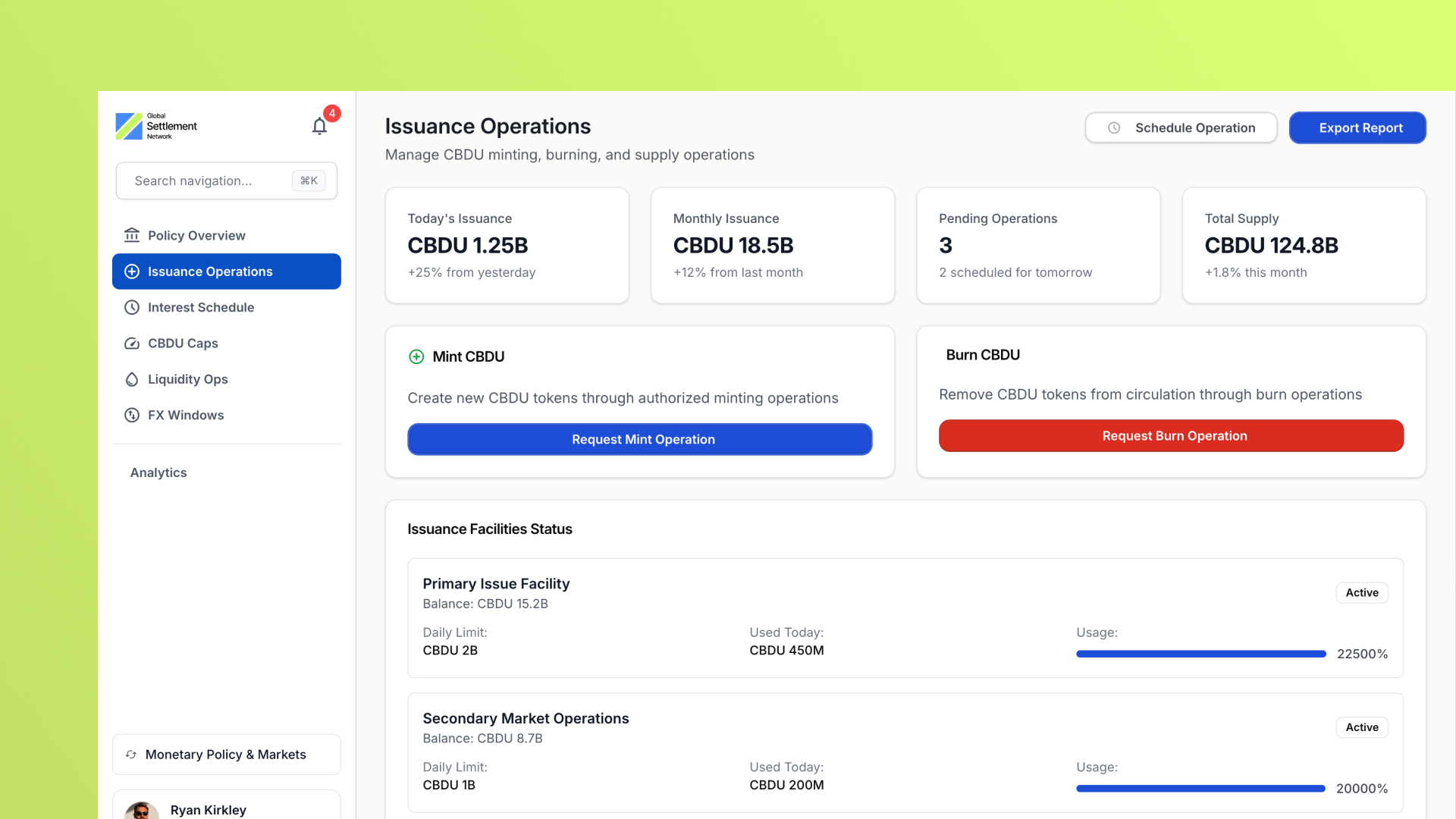Click the Interest Schedule clock icon
The width and height of the screenshot is (1456, 819).
pos(132,307)
